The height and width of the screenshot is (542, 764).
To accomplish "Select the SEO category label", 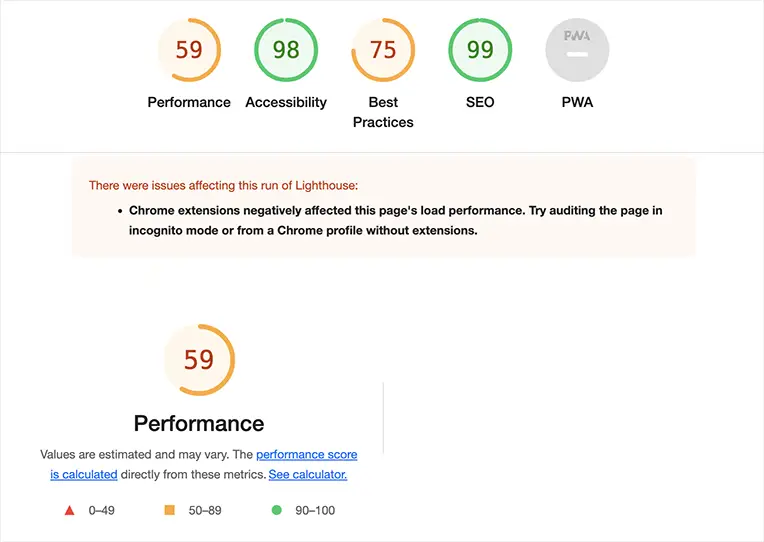I will click(480, 102).
